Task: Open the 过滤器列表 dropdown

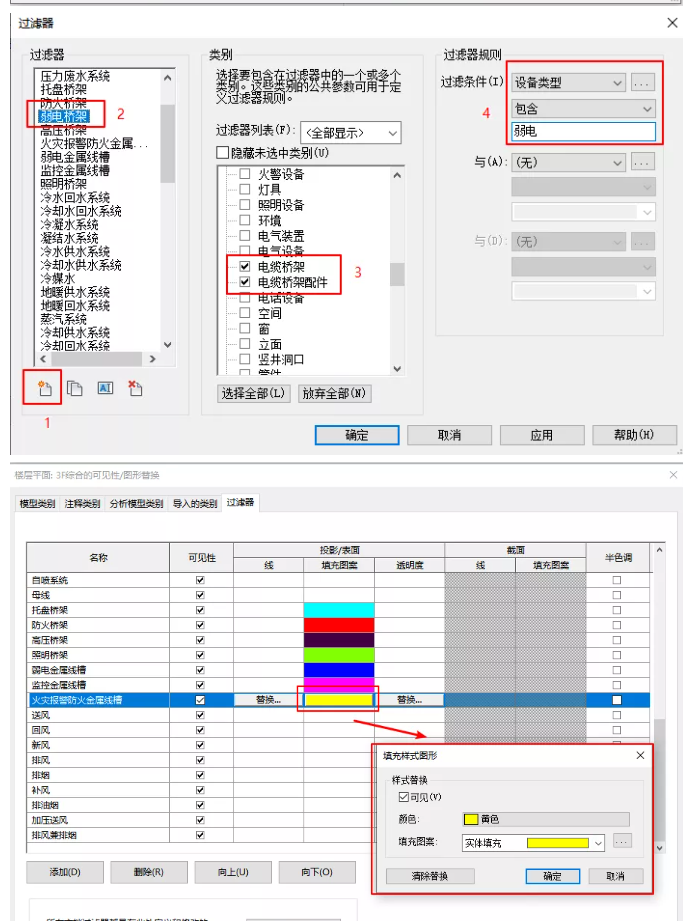Action: [351, 133]
